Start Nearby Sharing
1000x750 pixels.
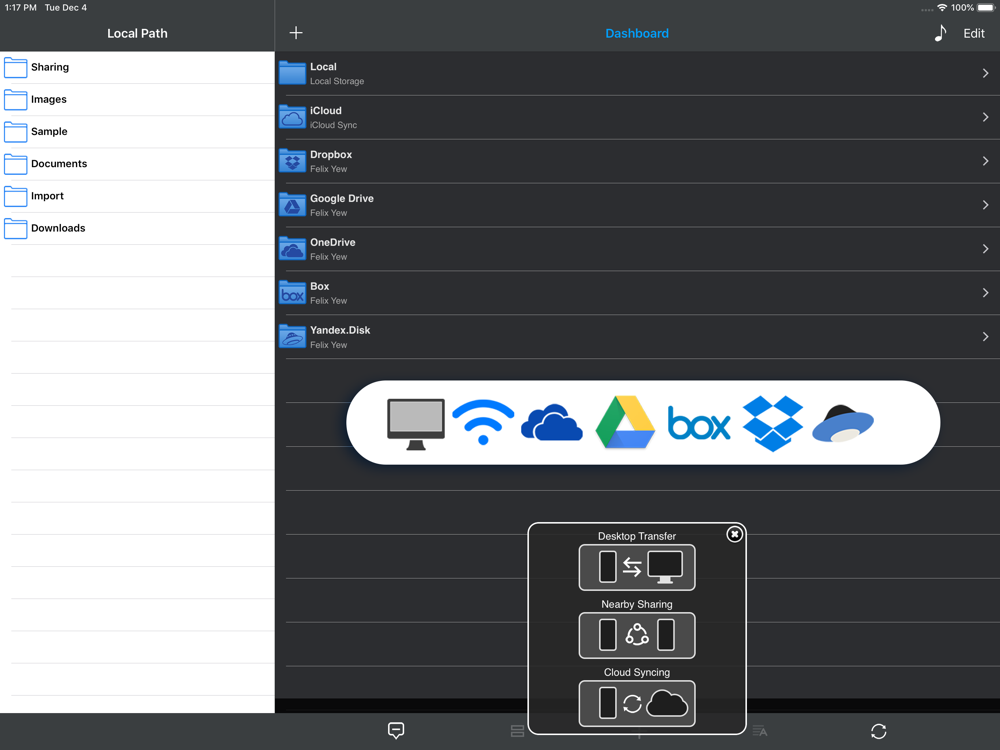click(636, 635)
